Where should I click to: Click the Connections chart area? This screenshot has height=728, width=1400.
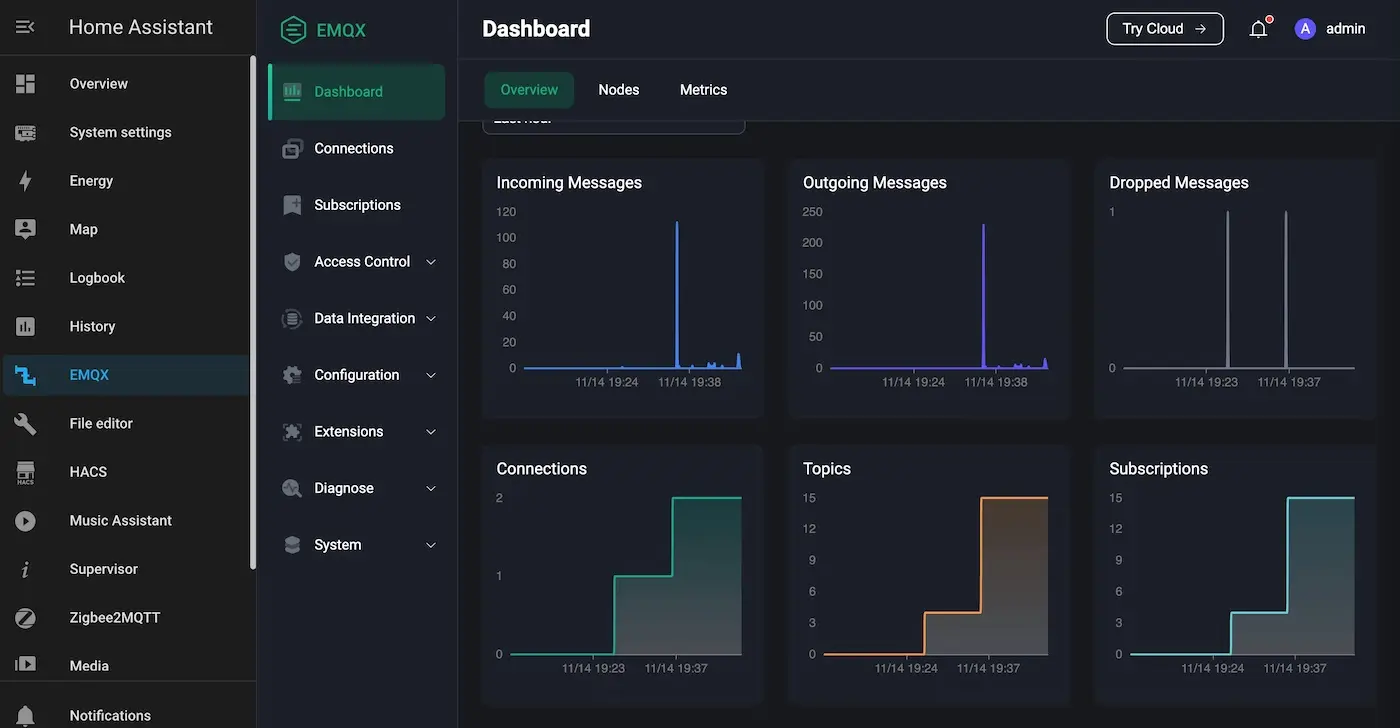tap(623, 575)
